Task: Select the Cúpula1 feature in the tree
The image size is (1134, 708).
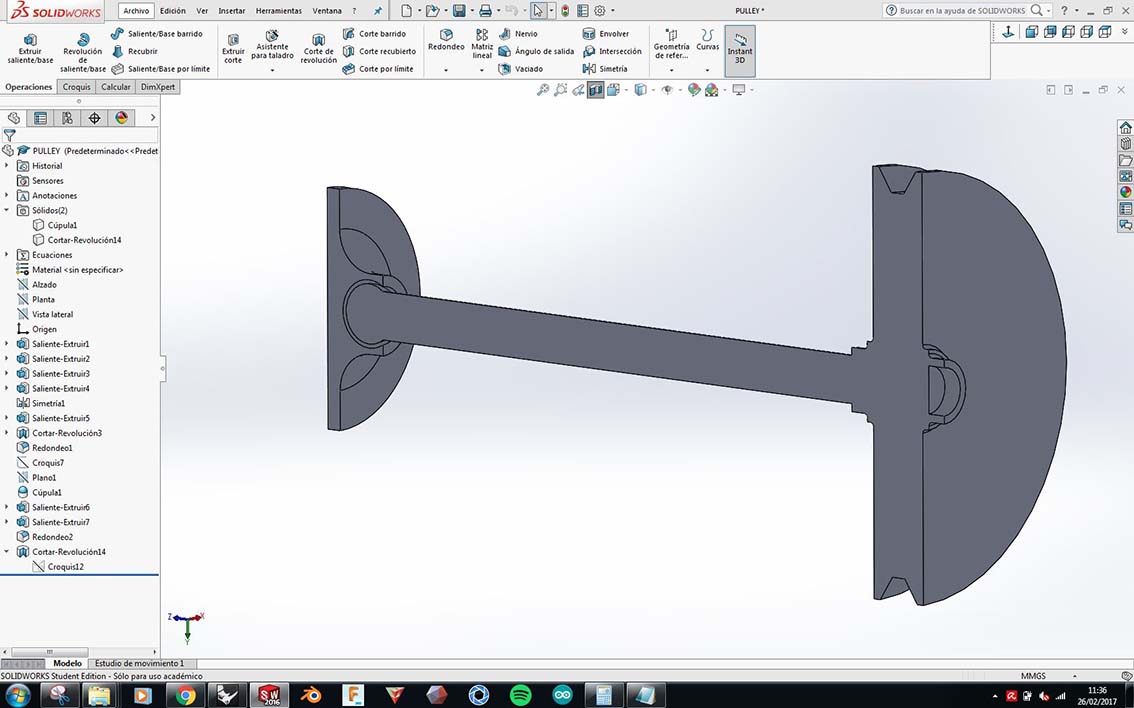Action: pyautogui.click(x=39, y=492)
